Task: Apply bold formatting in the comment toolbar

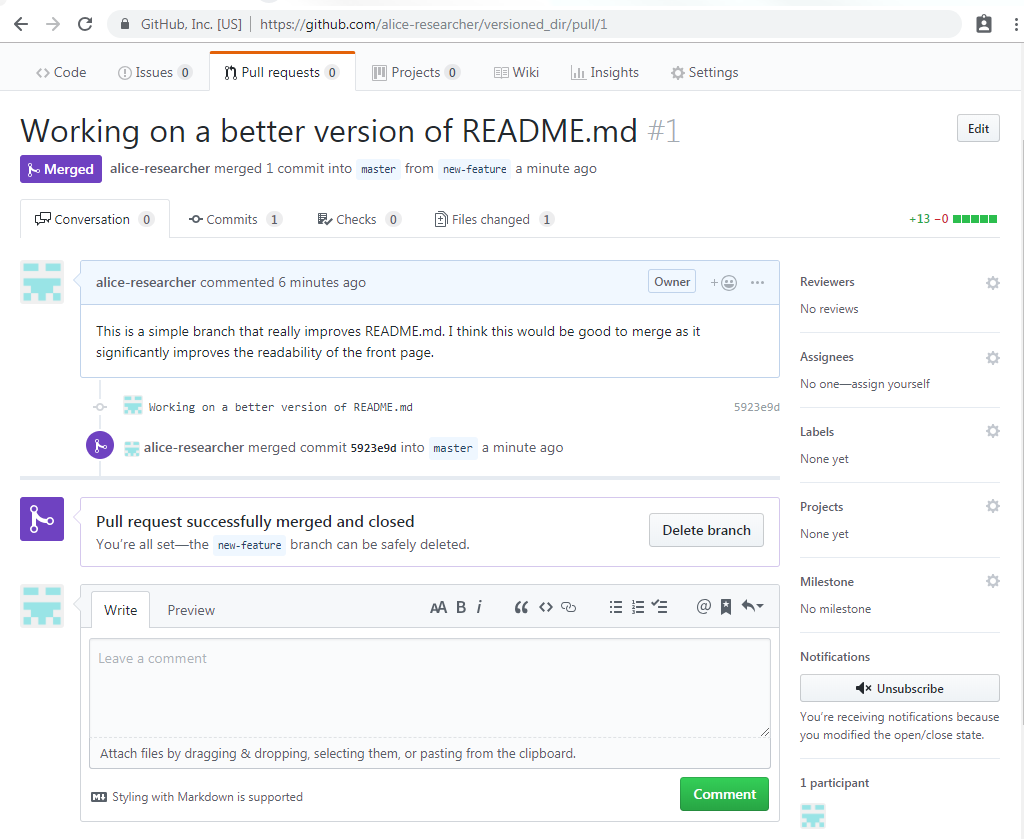Action: 460,606
